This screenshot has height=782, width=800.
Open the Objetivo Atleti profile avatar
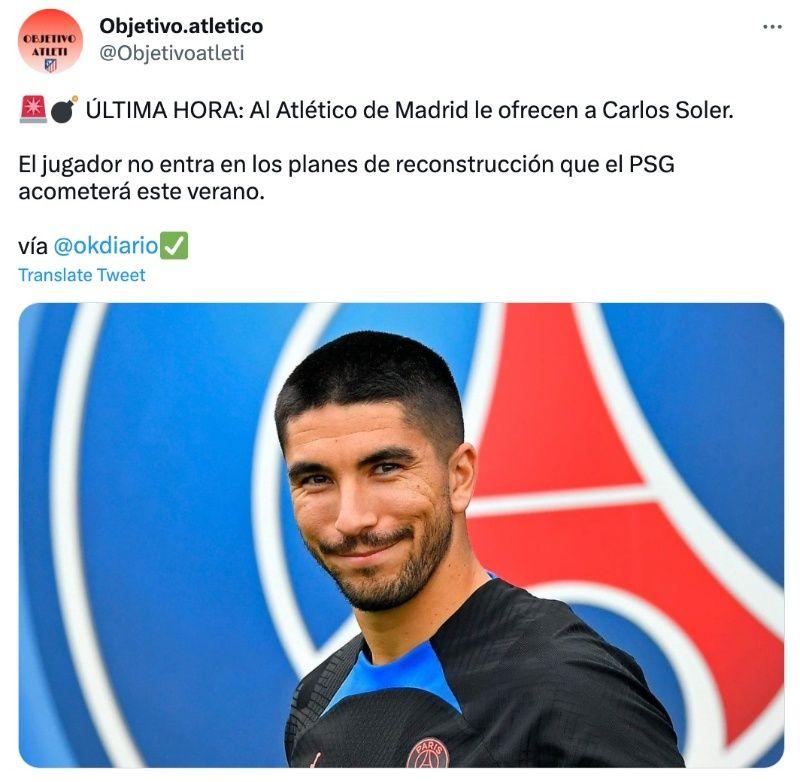50,41
